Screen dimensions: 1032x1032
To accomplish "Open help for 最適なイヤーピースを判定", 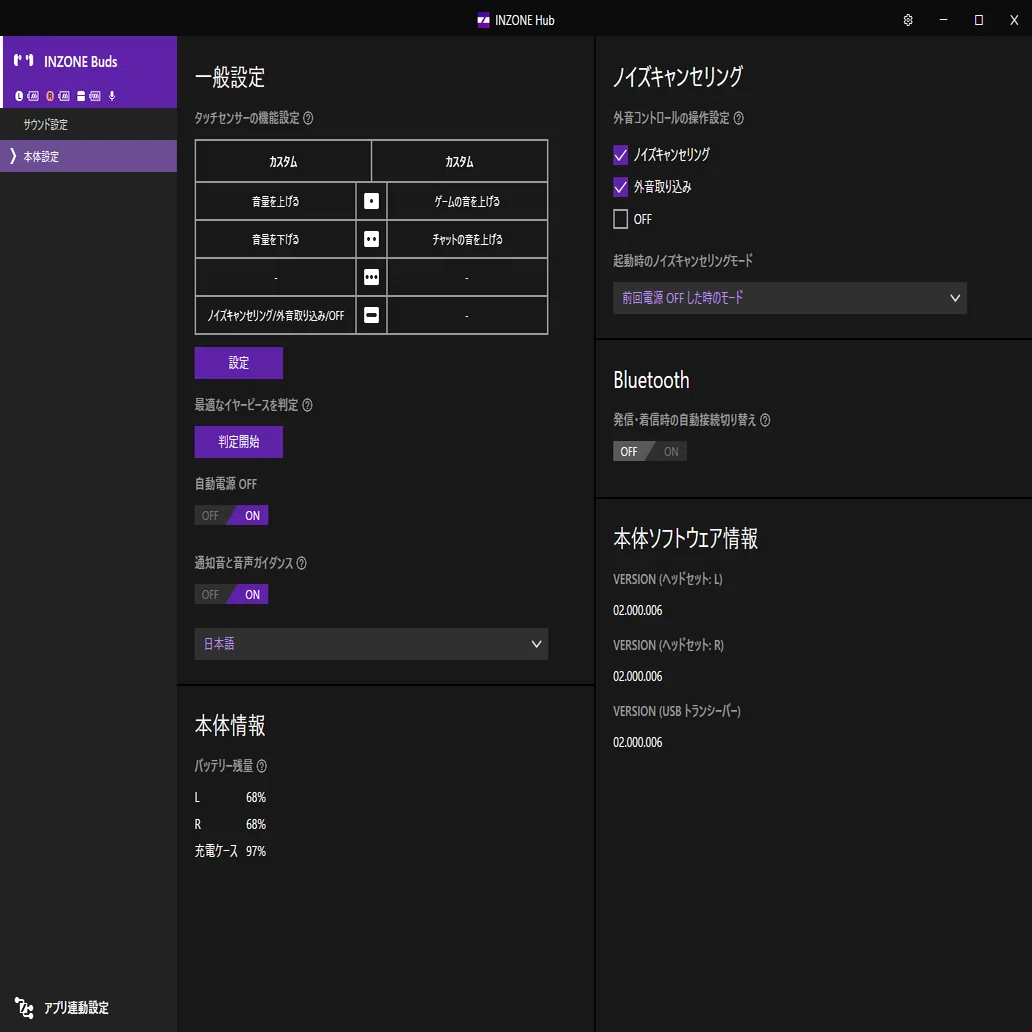I will coord(307,405).
